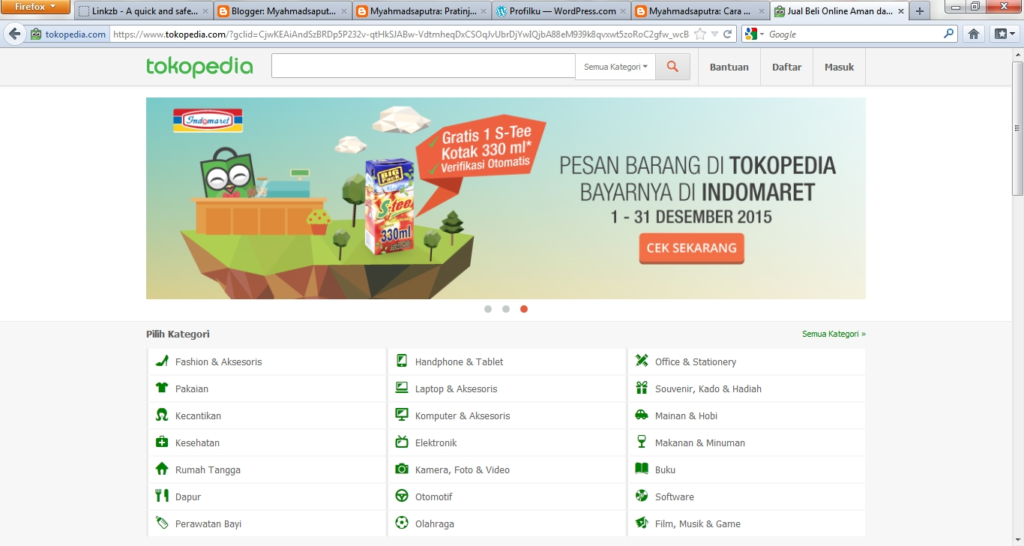Click the Souvenir, Kado & Hadiah gift icon
Image resolution: width=1024 pixels, height=546 pixels.
pos(642,387)
